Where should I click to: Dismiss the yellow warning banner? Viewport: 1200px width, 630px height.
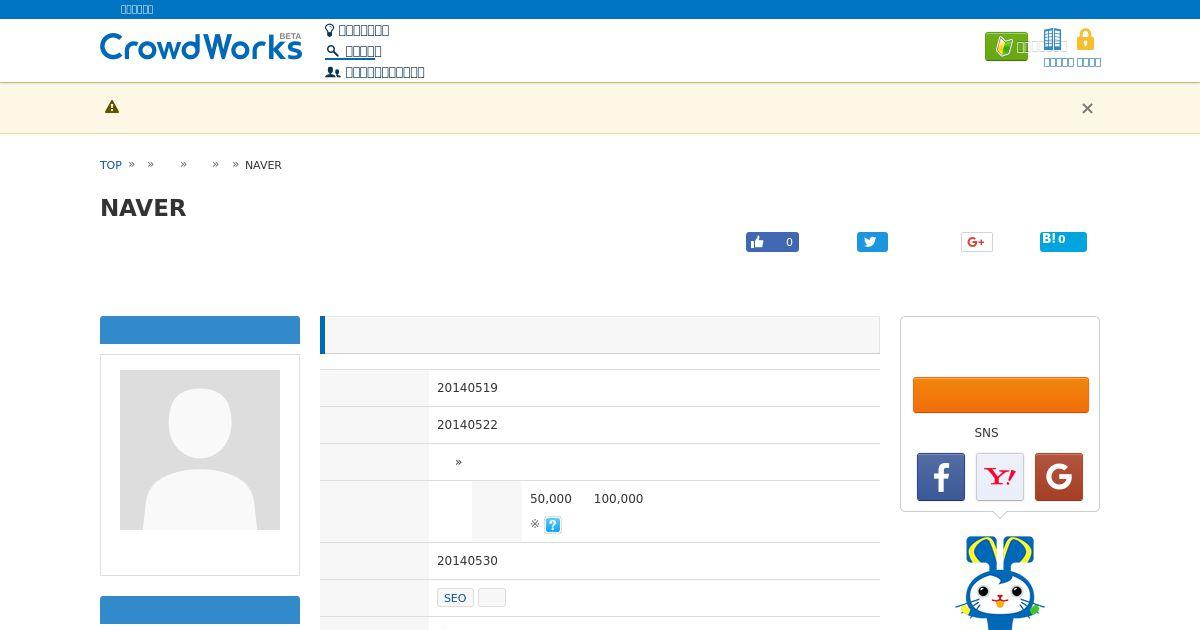1087,108
